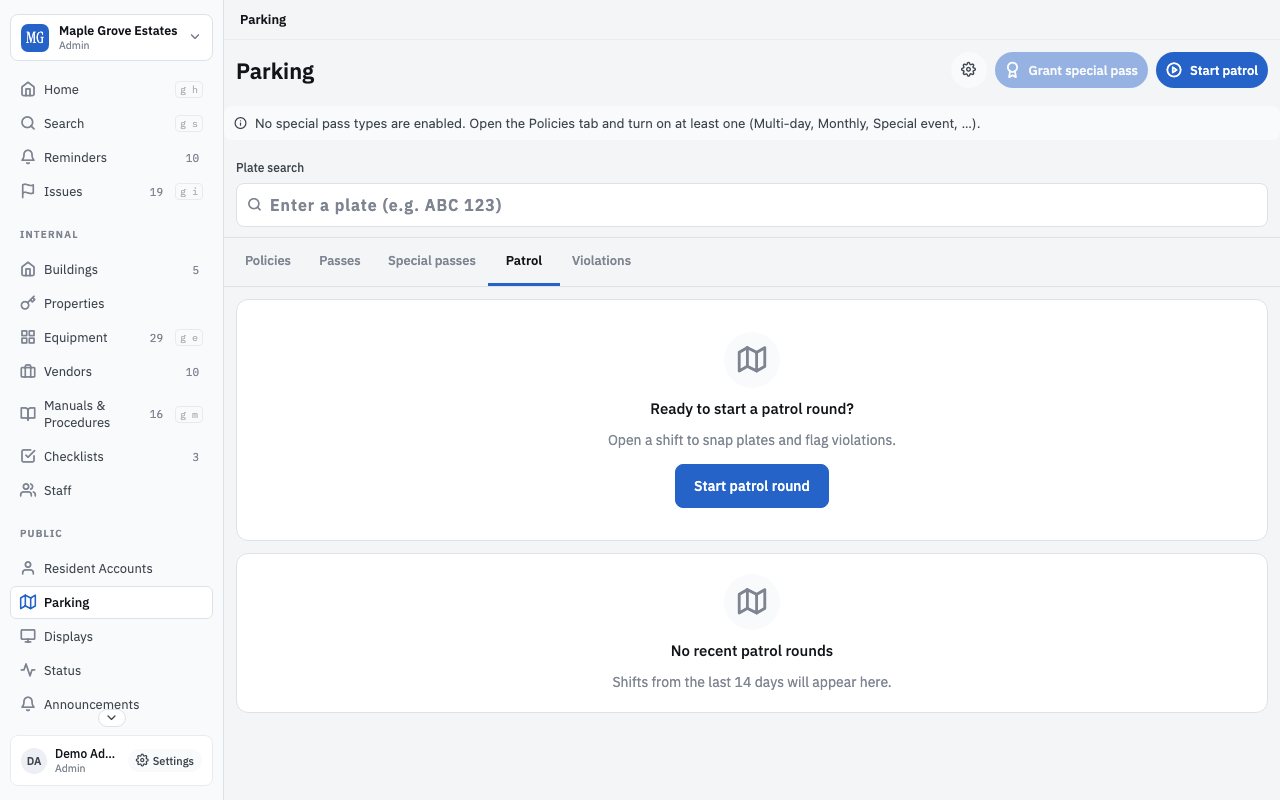Click the DA user avatar

pos(34,761)
